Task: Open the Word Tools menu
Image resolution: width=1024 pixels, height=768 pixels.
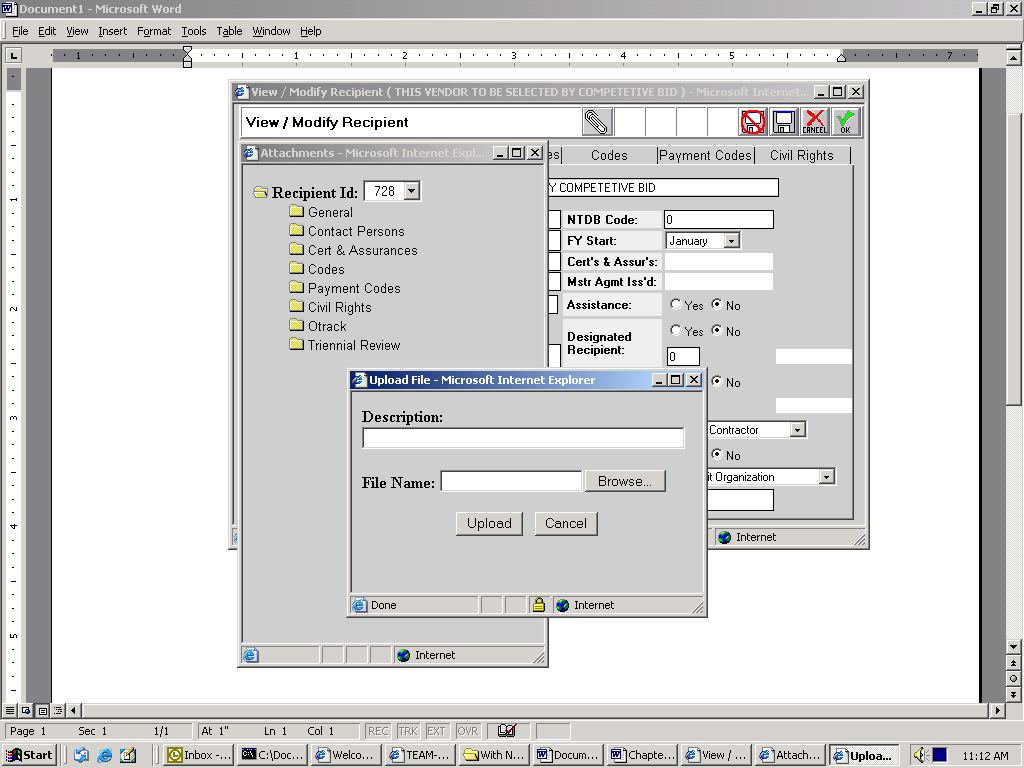Action: pyautogui.click(x=194, y=31)
